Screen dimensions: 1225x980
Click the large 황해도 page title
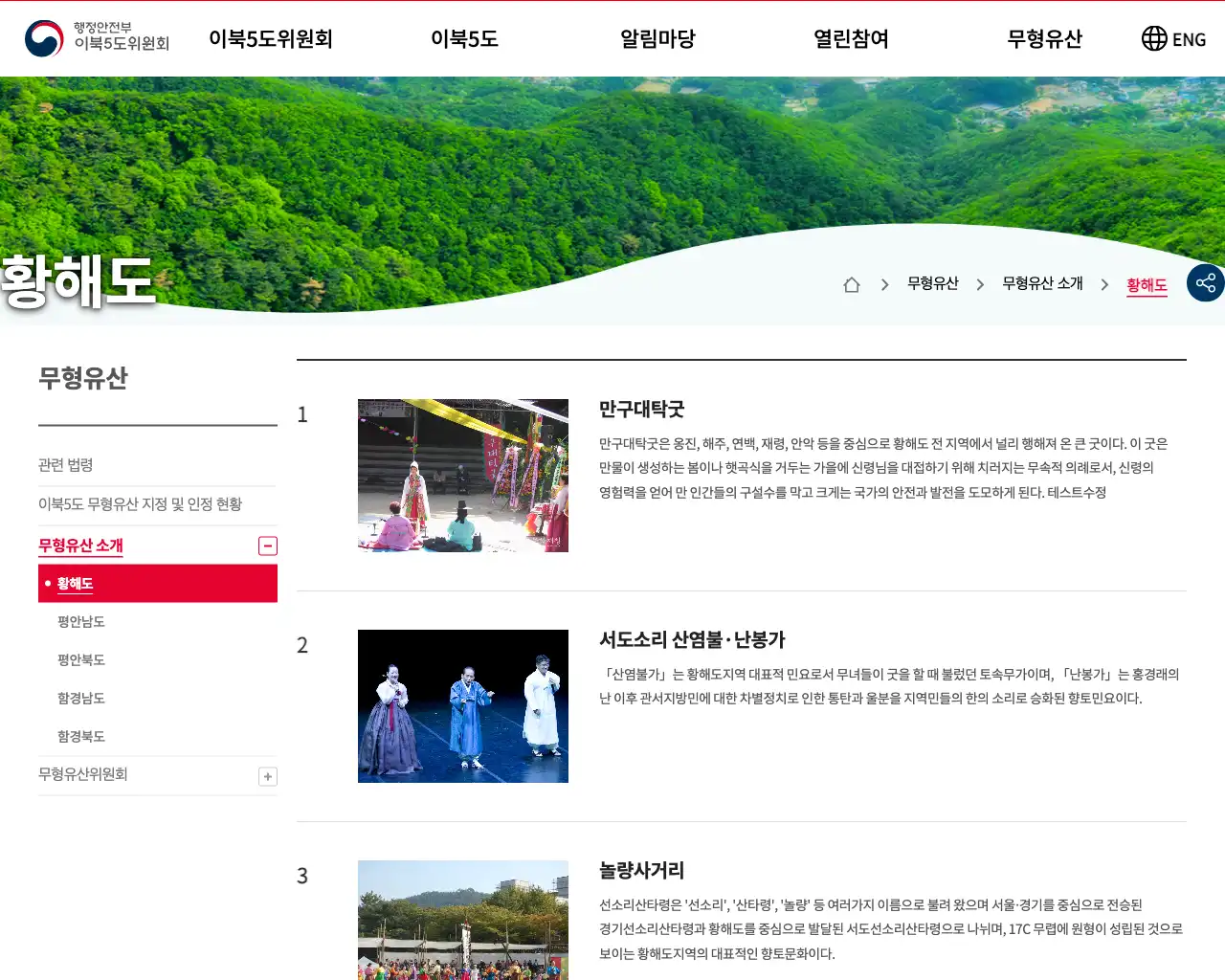(78, 281)
